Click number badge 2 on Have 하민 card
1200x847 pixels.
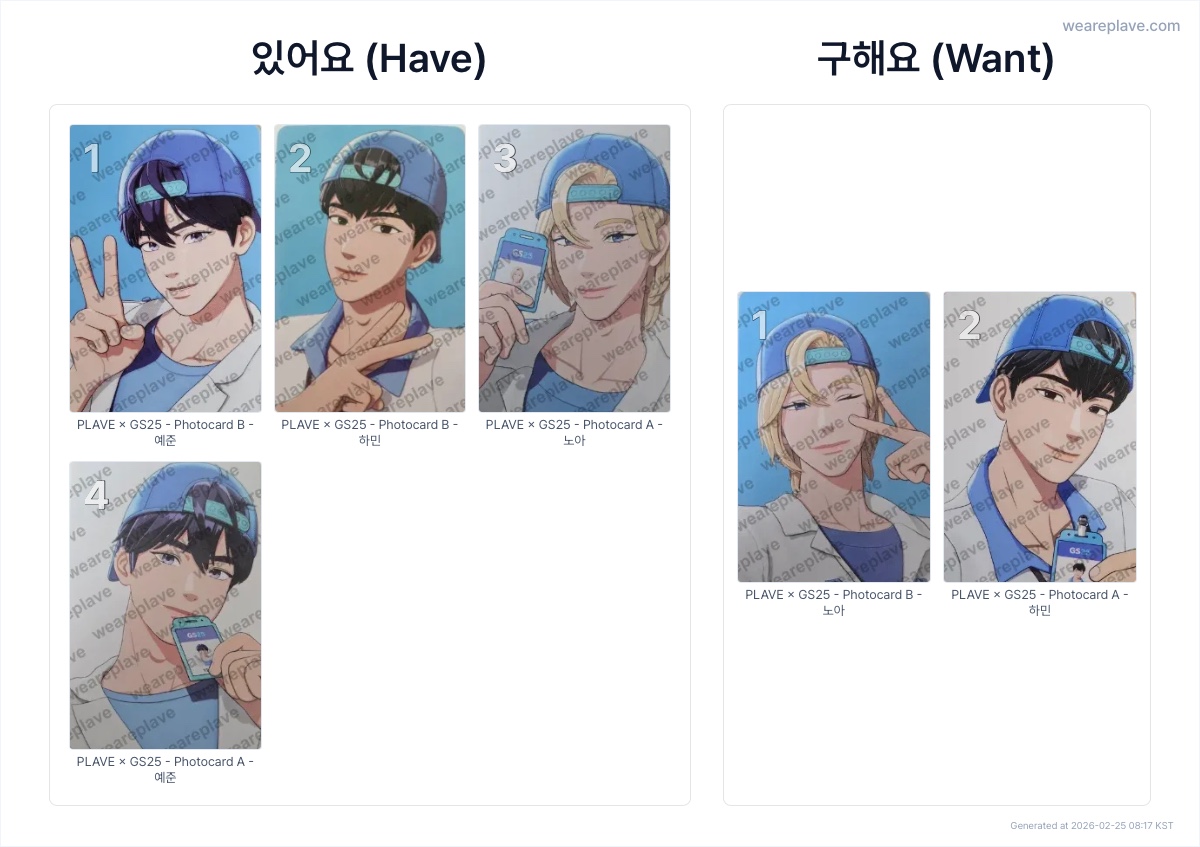point(299,159)
